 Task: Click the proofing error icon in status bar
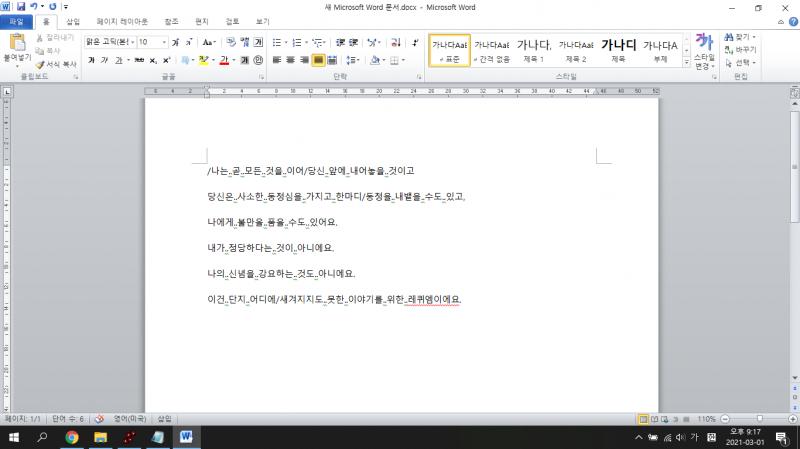[x=99, y=419]
